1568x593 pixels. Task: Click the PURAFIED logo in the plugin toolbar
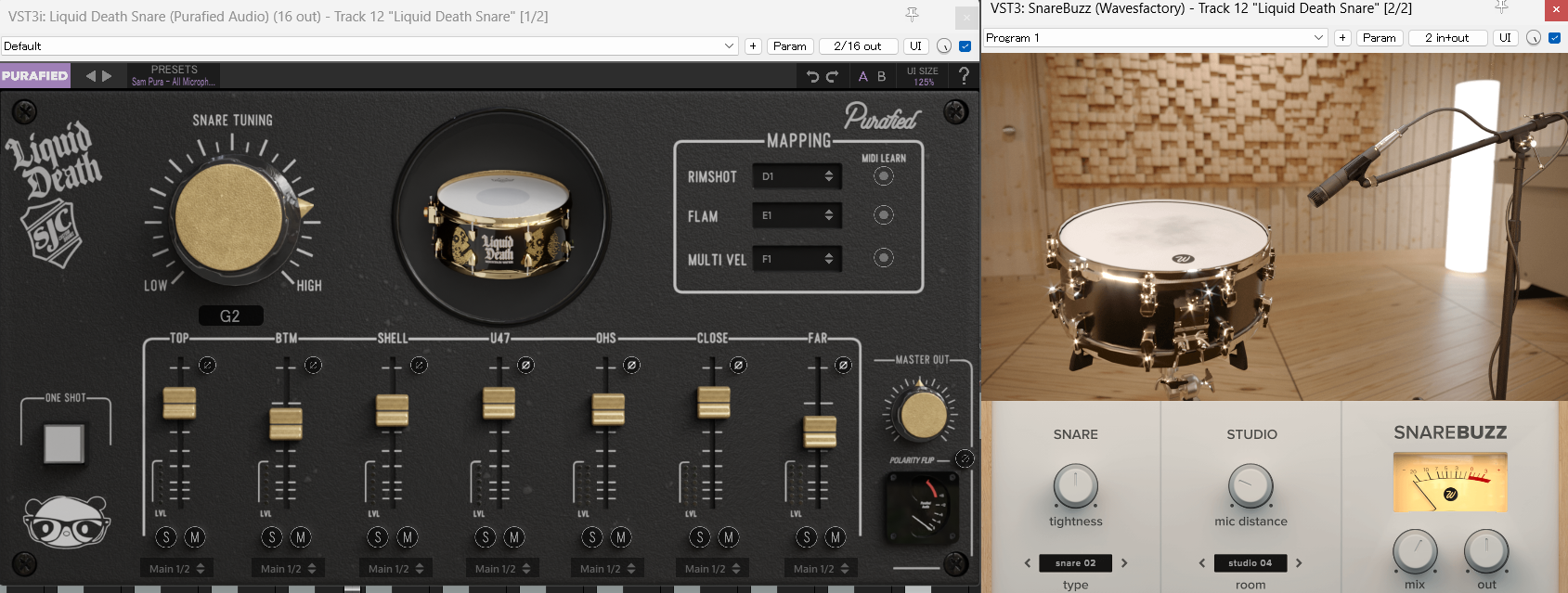(x=35, y=76)
